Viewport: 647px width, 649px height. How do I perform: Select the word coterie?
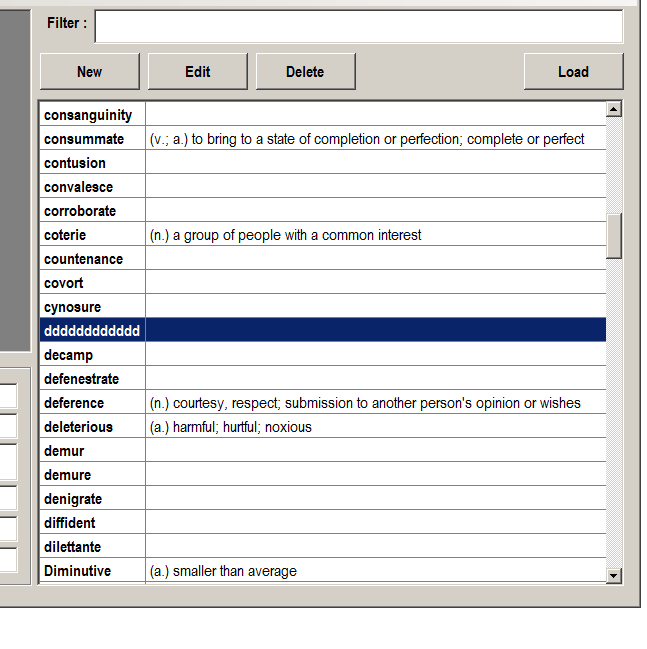click(65, 235)
